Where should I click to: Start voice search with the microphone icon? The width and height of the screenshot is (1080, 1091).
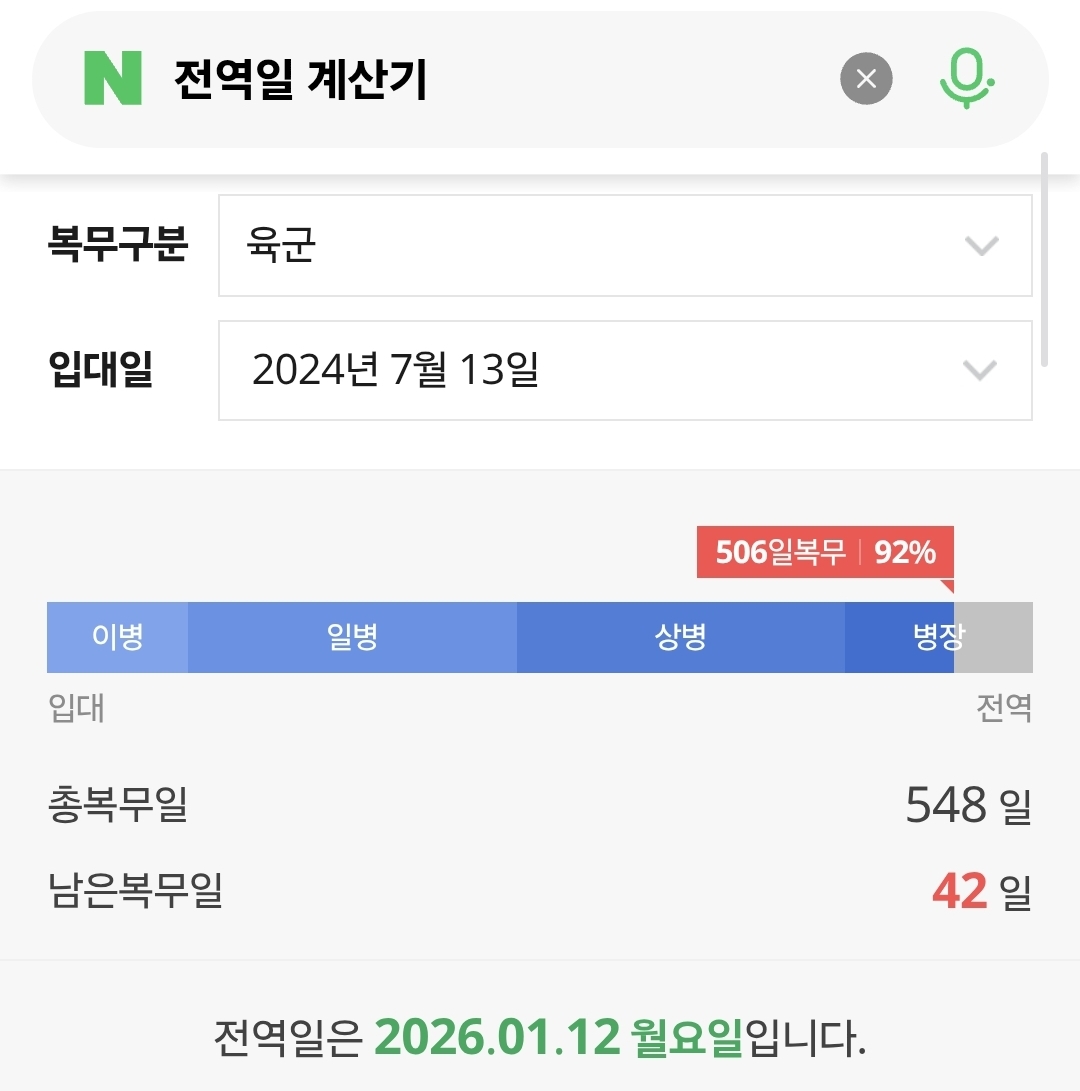point(966,79)
